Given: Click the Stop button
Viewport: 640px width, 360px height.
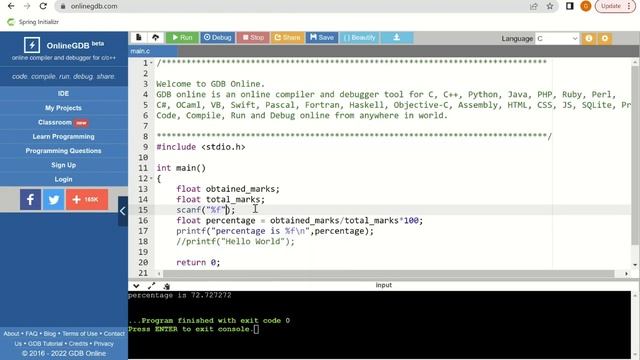Looking at the screenshot, I should pos(253,38).
